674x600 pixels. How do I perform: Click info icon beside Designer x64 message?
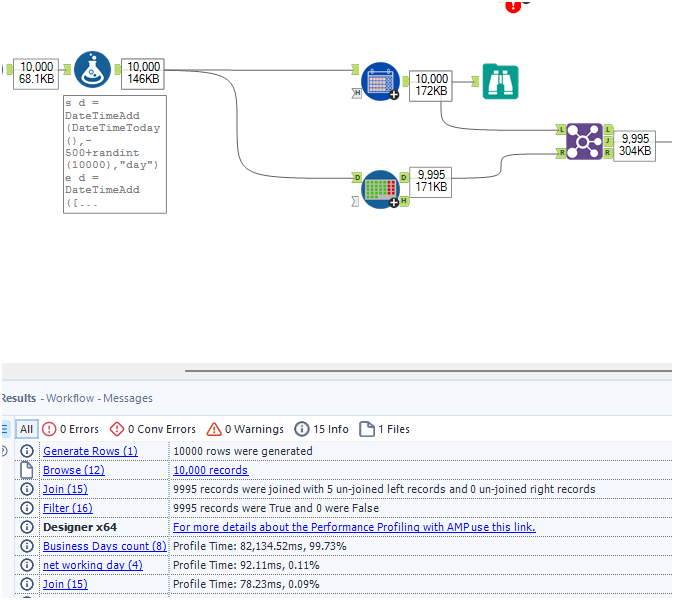point(27,527)
